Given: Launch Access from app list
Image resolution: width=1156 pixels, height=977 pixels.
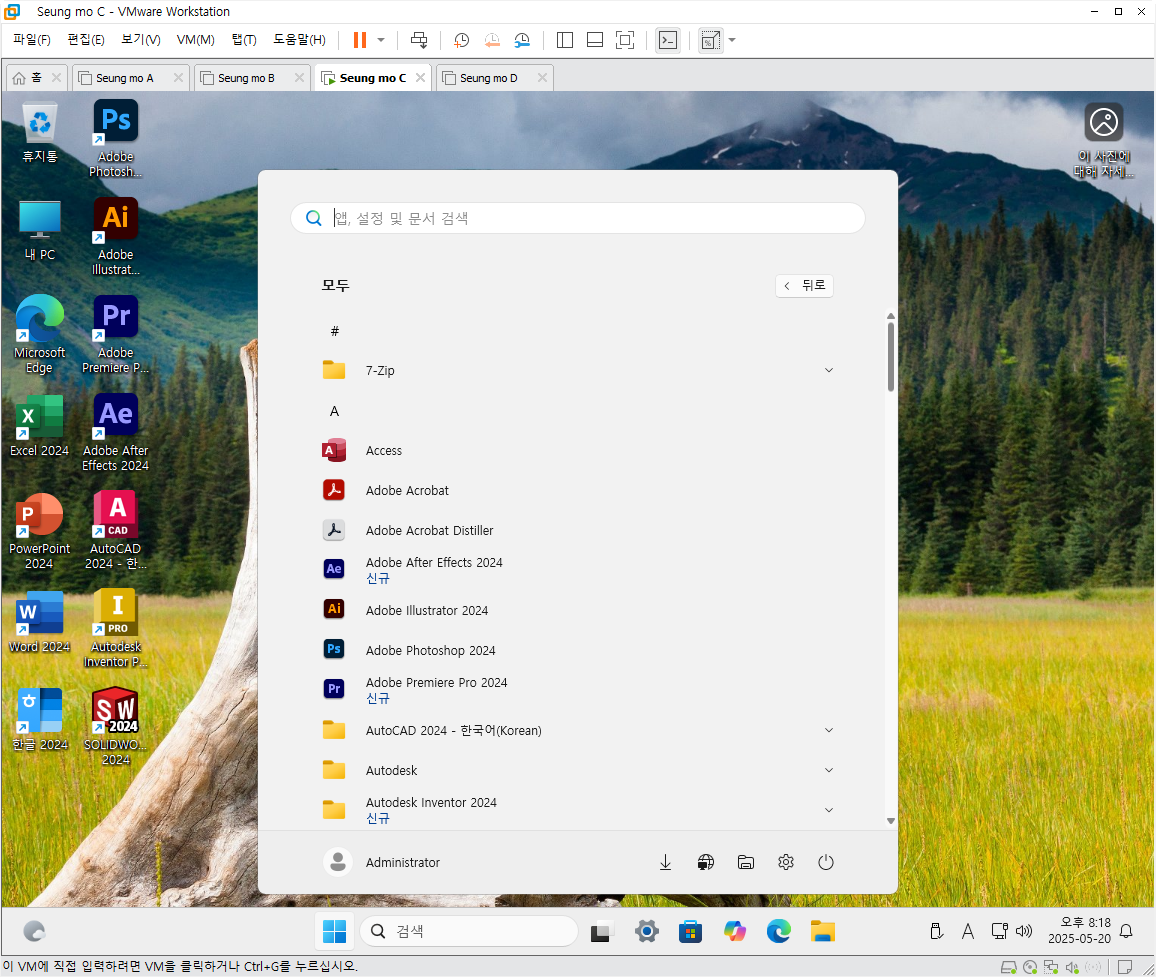Looking at the screenshot, I should point(579,451).
